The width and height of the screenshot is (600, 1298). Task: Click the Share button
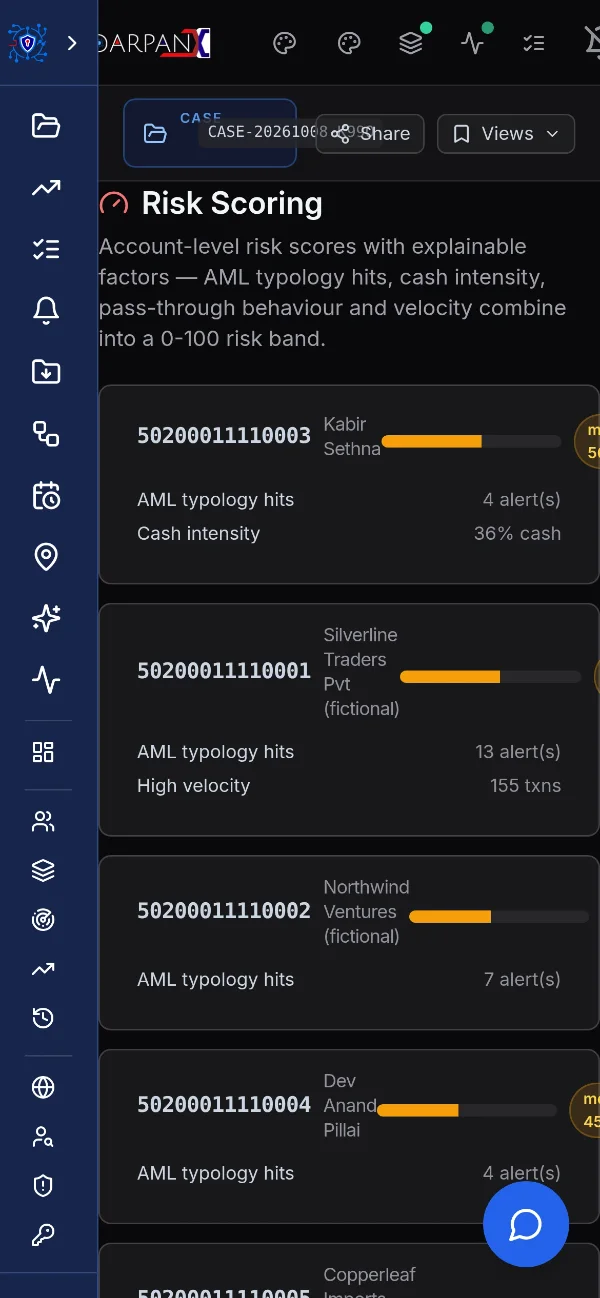tap(370, 134)
